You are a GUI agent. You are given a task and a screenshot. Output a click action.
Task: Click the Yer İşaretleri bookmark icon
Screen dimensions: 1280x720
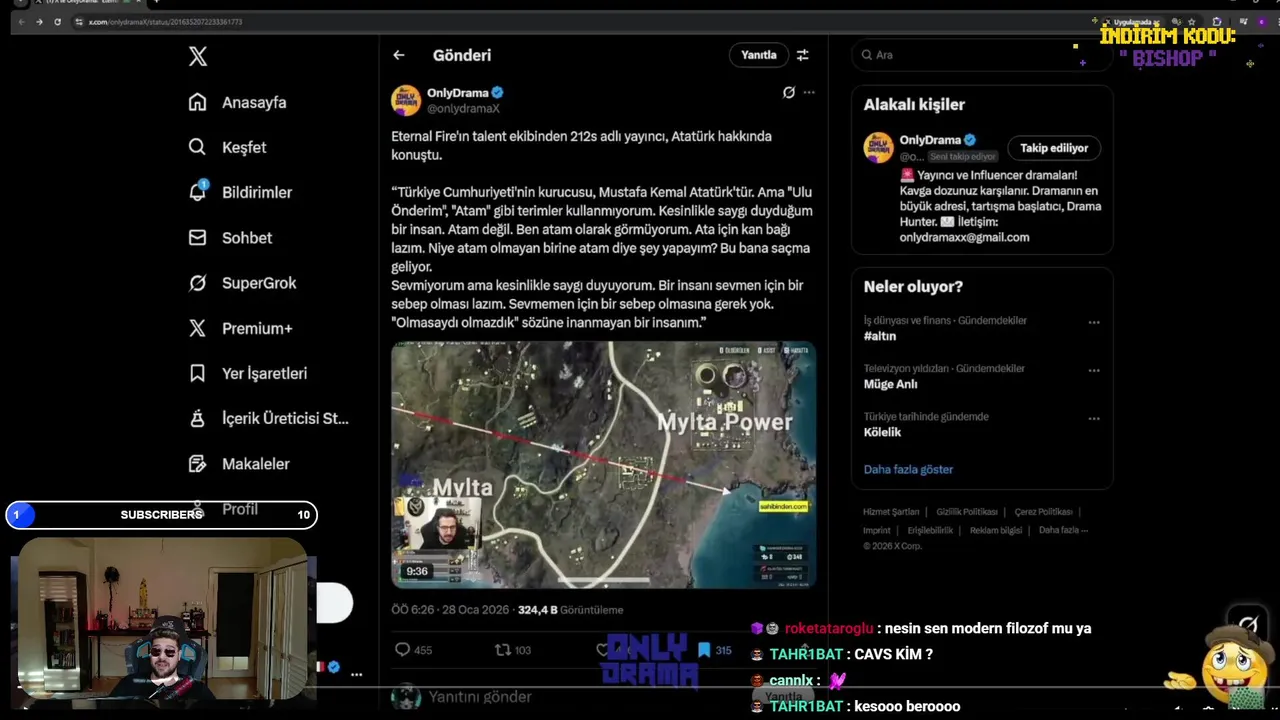coord(198,373)
